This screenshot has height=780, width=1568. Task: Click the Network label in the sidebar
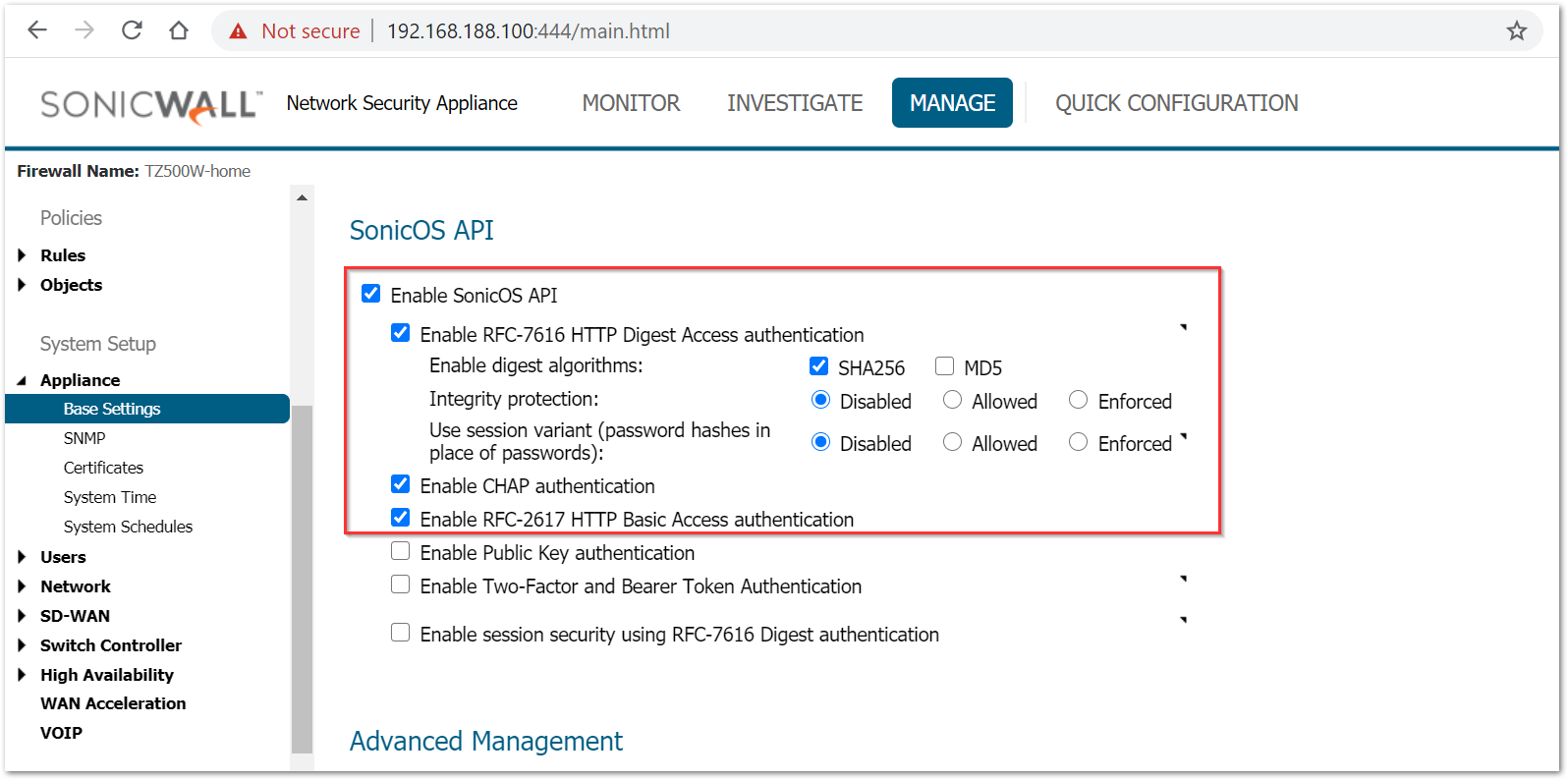(76, 586)
